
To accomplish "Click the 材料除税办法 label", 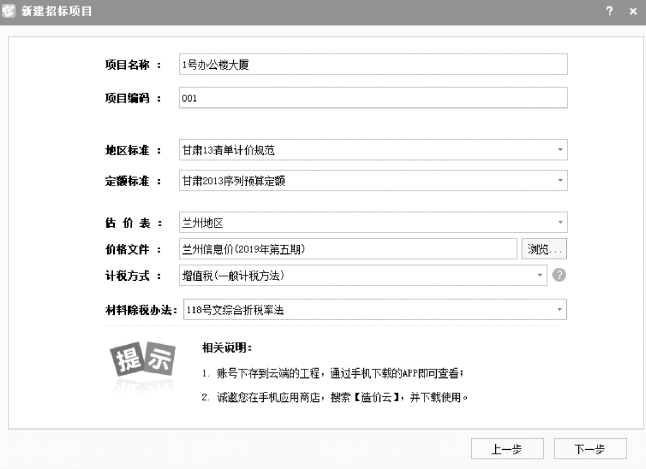I will point(141,310).
